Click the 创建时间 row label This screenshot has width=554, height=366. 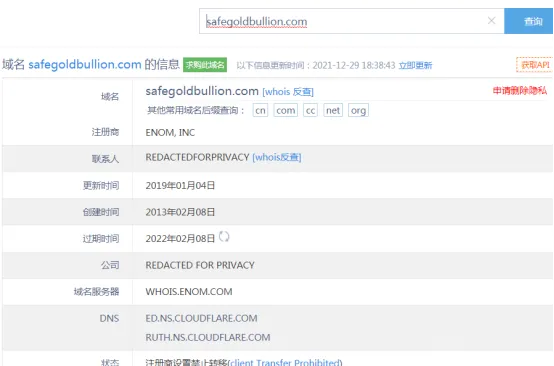tap(101, 212)
